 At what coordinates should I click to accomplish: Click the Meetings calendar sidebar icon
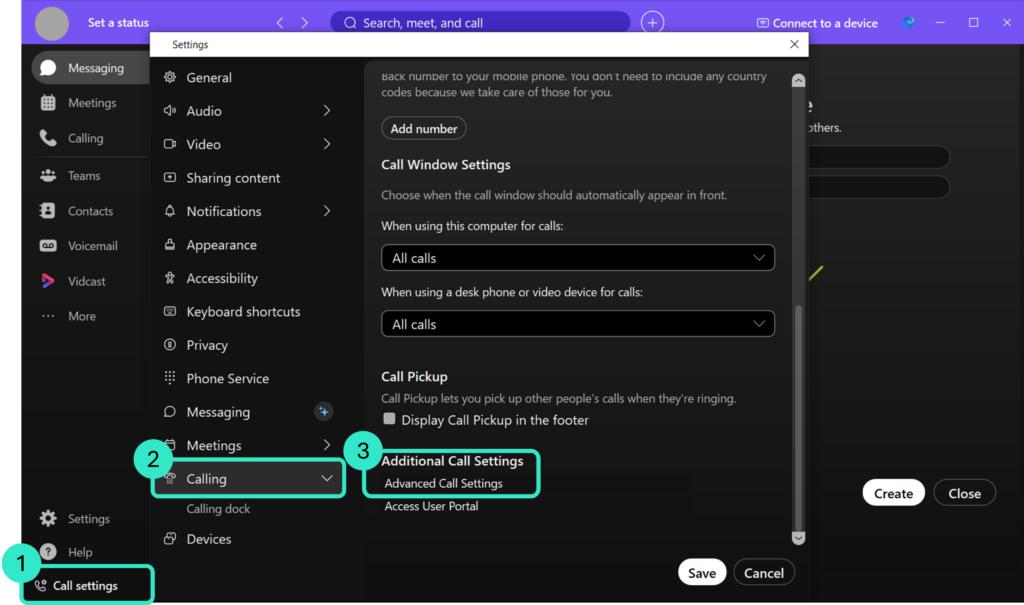coord(48,103)
